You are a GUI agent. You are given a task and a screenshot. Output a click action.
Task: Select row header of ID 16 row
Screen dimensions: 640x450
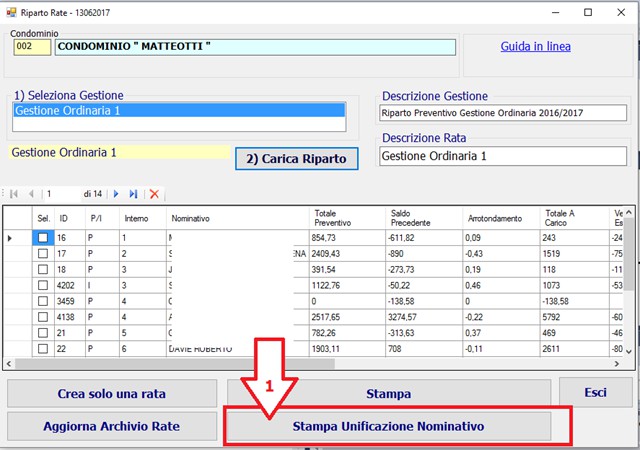pyautogui.click(x=18, y=238)
